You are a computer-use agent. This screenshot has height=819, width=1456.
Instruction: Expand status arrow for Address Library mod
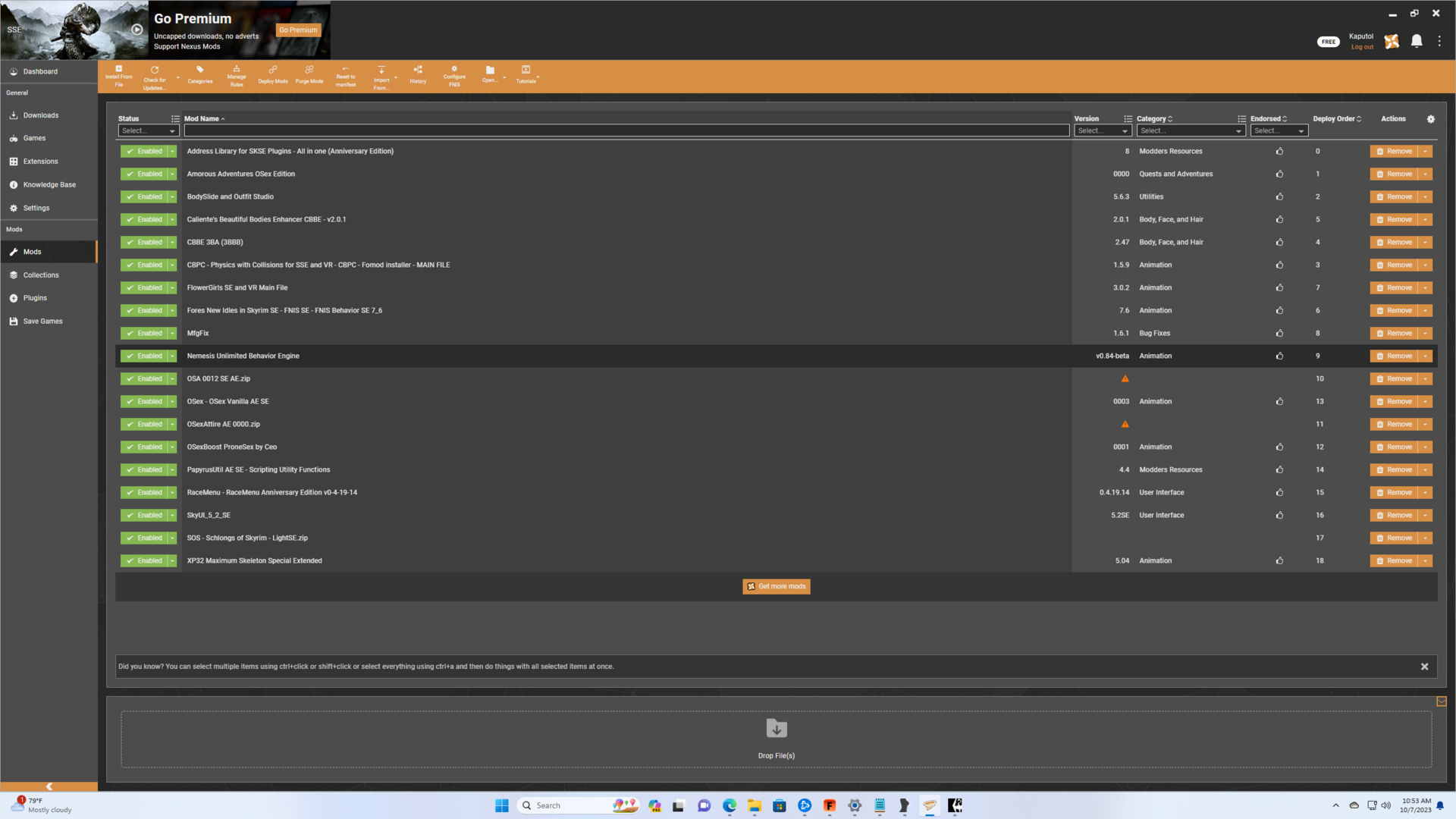coord(172,151)
